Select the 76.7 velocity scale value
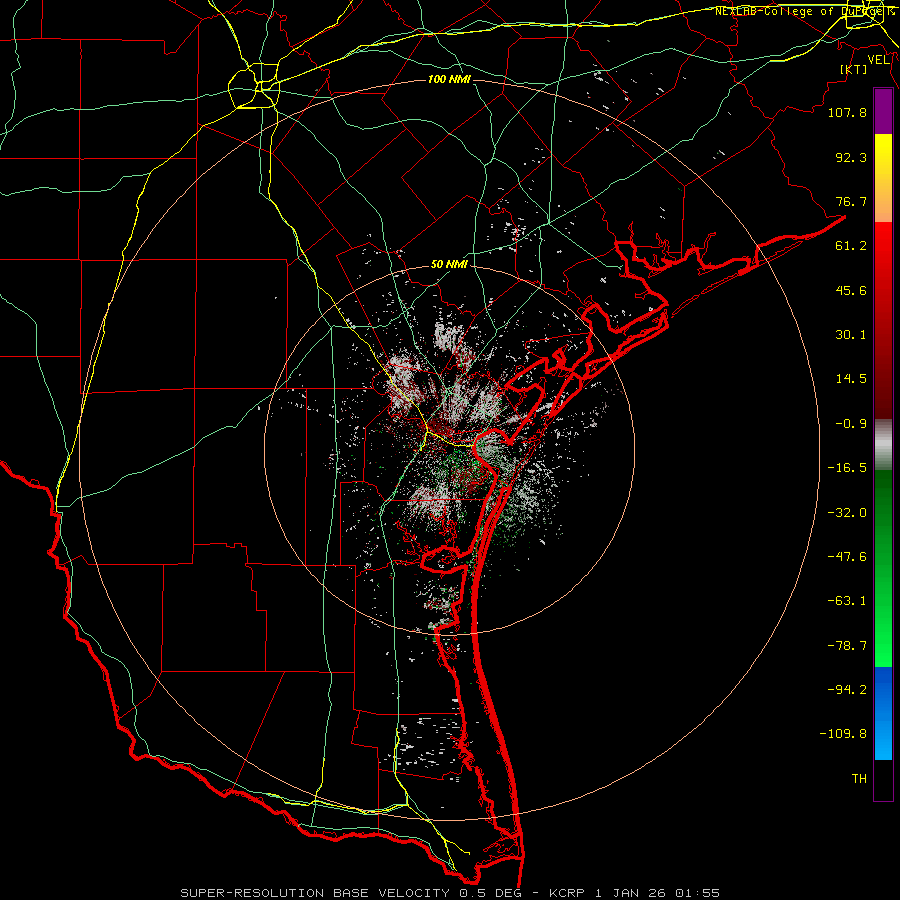900x900 pixels. [x=851, y=201]
